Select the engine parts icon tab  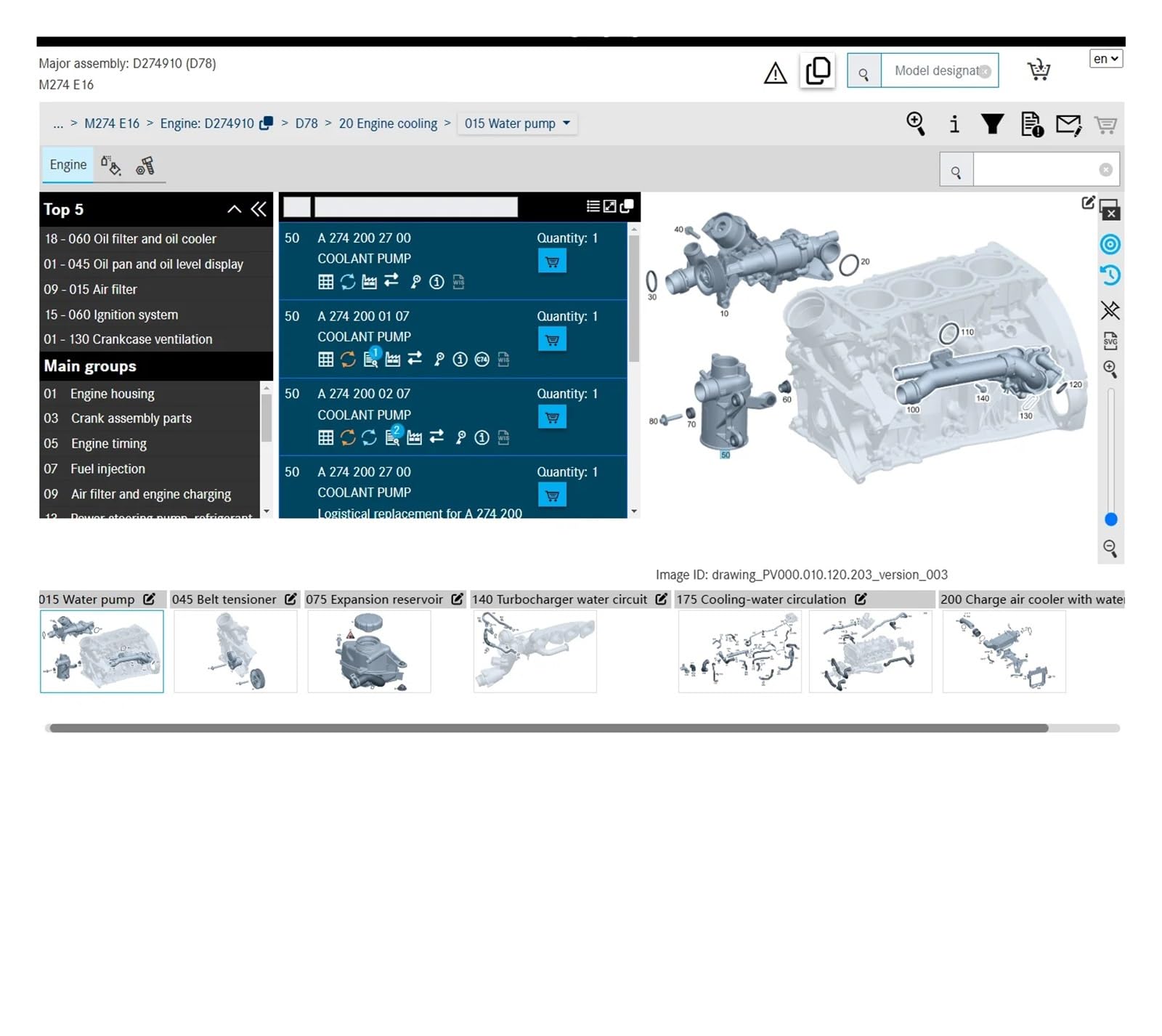pyautogui.click(x=145, y=166)
